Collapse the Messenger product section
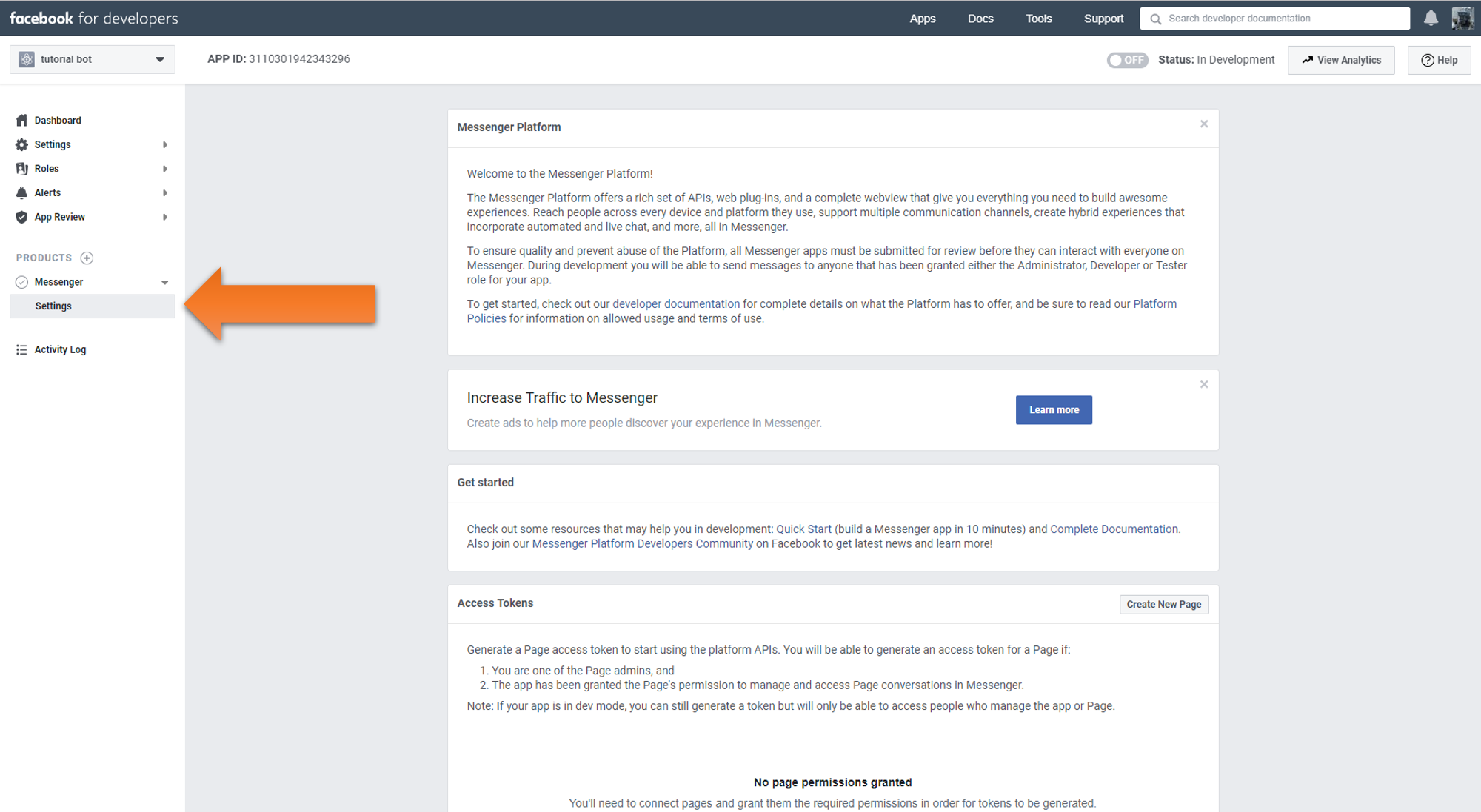Image resolution: width=1481 pixels, height=812 pixels. tap(164, 282)
